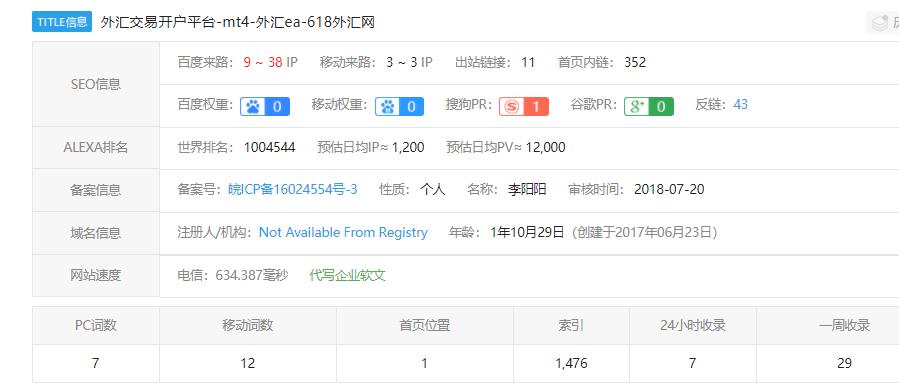The height and width of the screenshot is (388, 899).
Task: Click the telecom speed 634.387毫秒 value
Action: pos(252,275)
